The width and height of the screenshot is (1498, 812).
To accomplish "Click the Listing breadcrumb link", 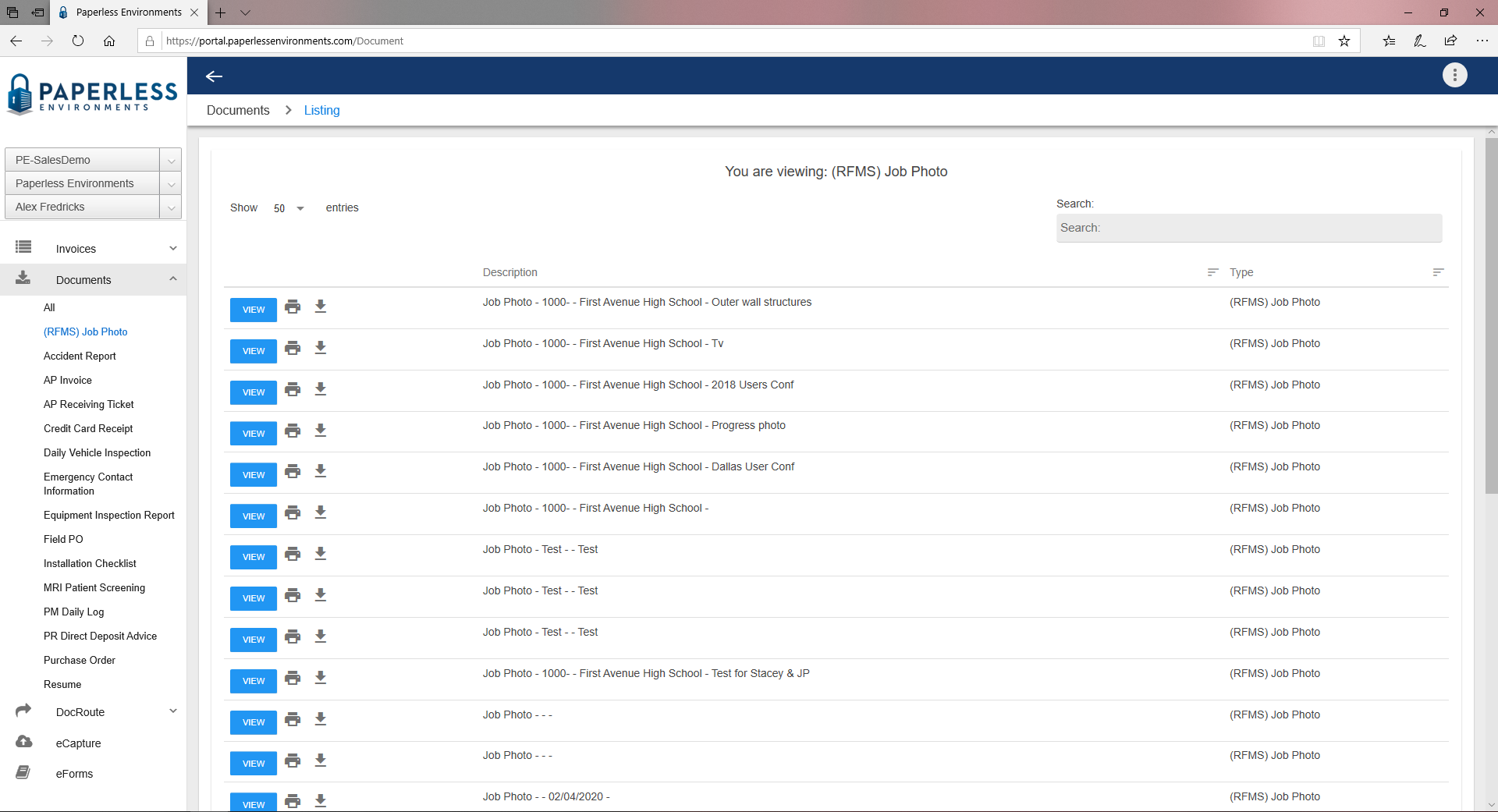I will tap(322, 111).
